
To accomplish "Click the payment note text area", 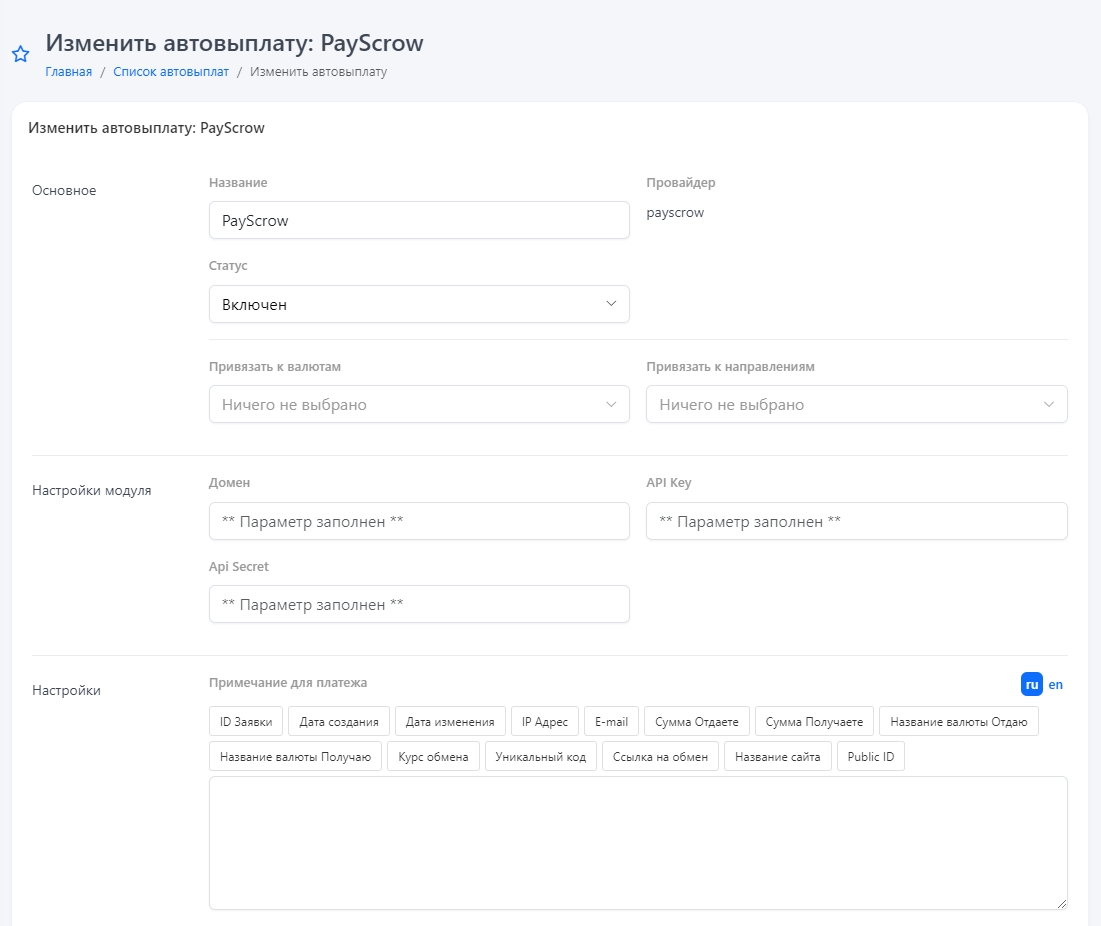I will [x=638, y=843].
